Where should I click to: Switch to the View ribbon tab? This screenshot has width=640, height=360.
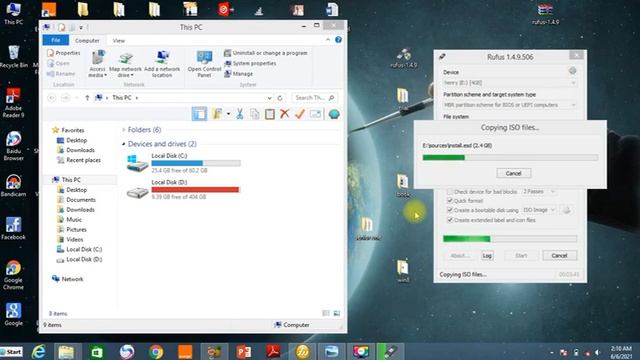[119, 40]
